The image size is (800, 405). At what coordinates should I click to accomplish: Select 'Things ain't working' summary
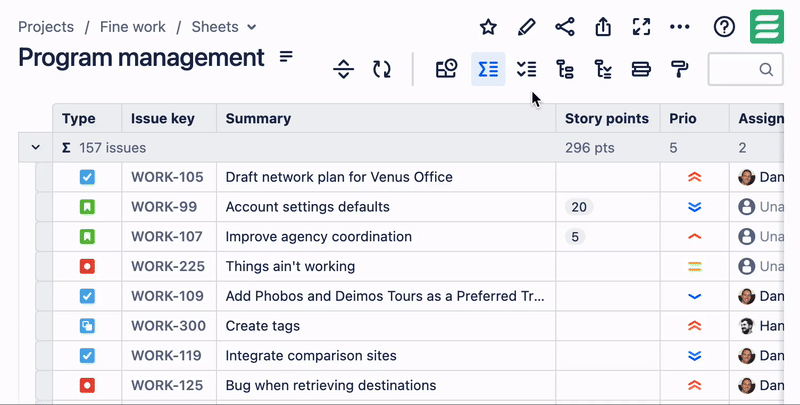pyautogui.click(x=290, y=266)
